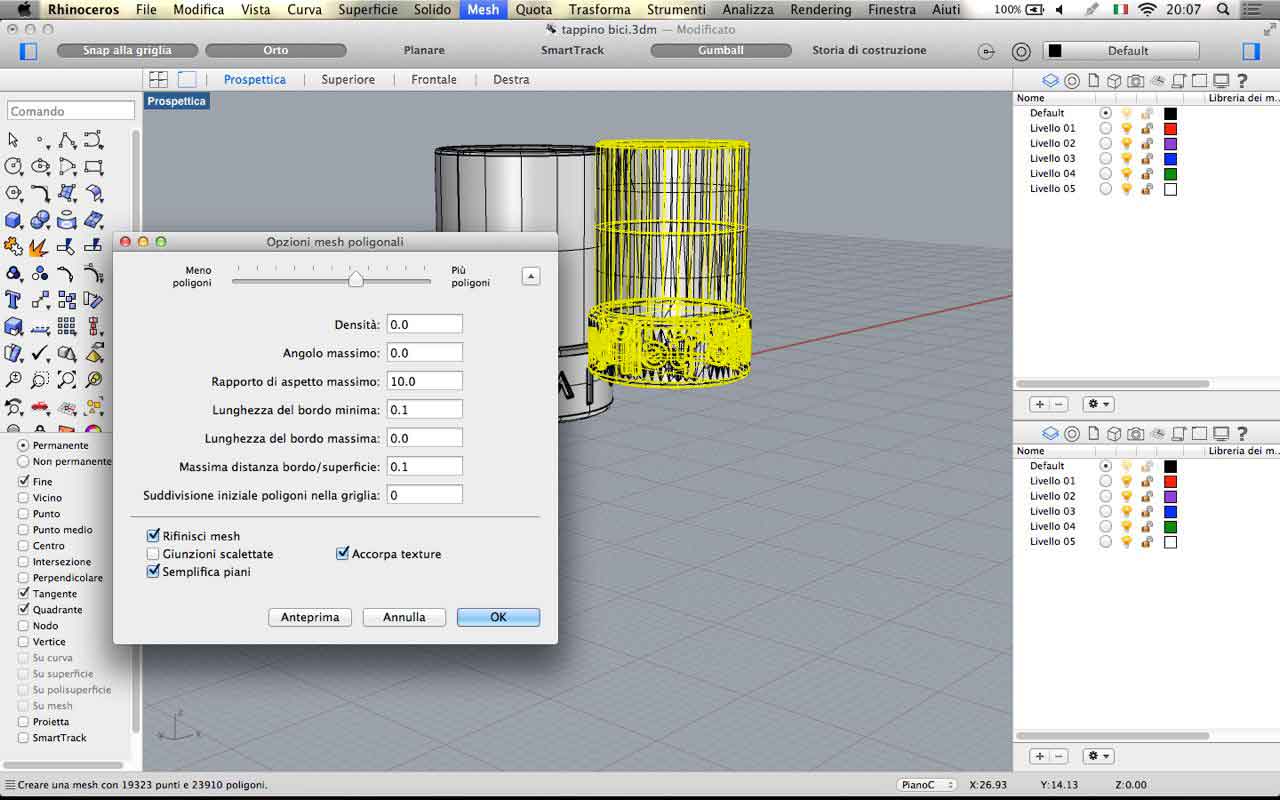Viewport: 1280px width, 800px height.
Task: Toggle the right sidebar icon
Action: click(1251, 51)
